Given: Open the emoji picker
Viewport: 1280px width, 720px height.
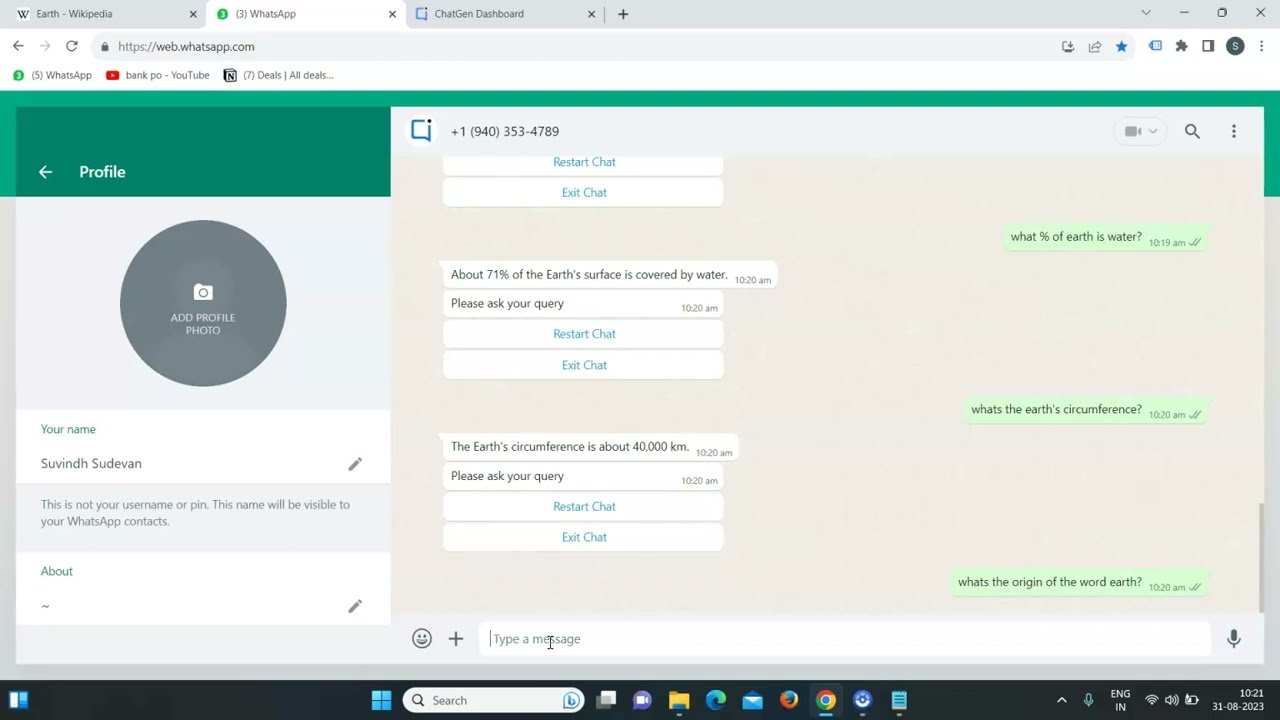Looking at the screenshot, I should coord(422,638).
